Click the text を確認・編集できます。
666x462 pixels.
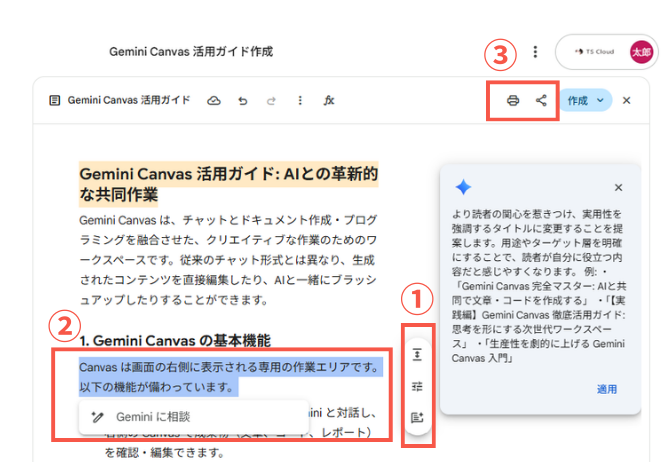[164, 453]
